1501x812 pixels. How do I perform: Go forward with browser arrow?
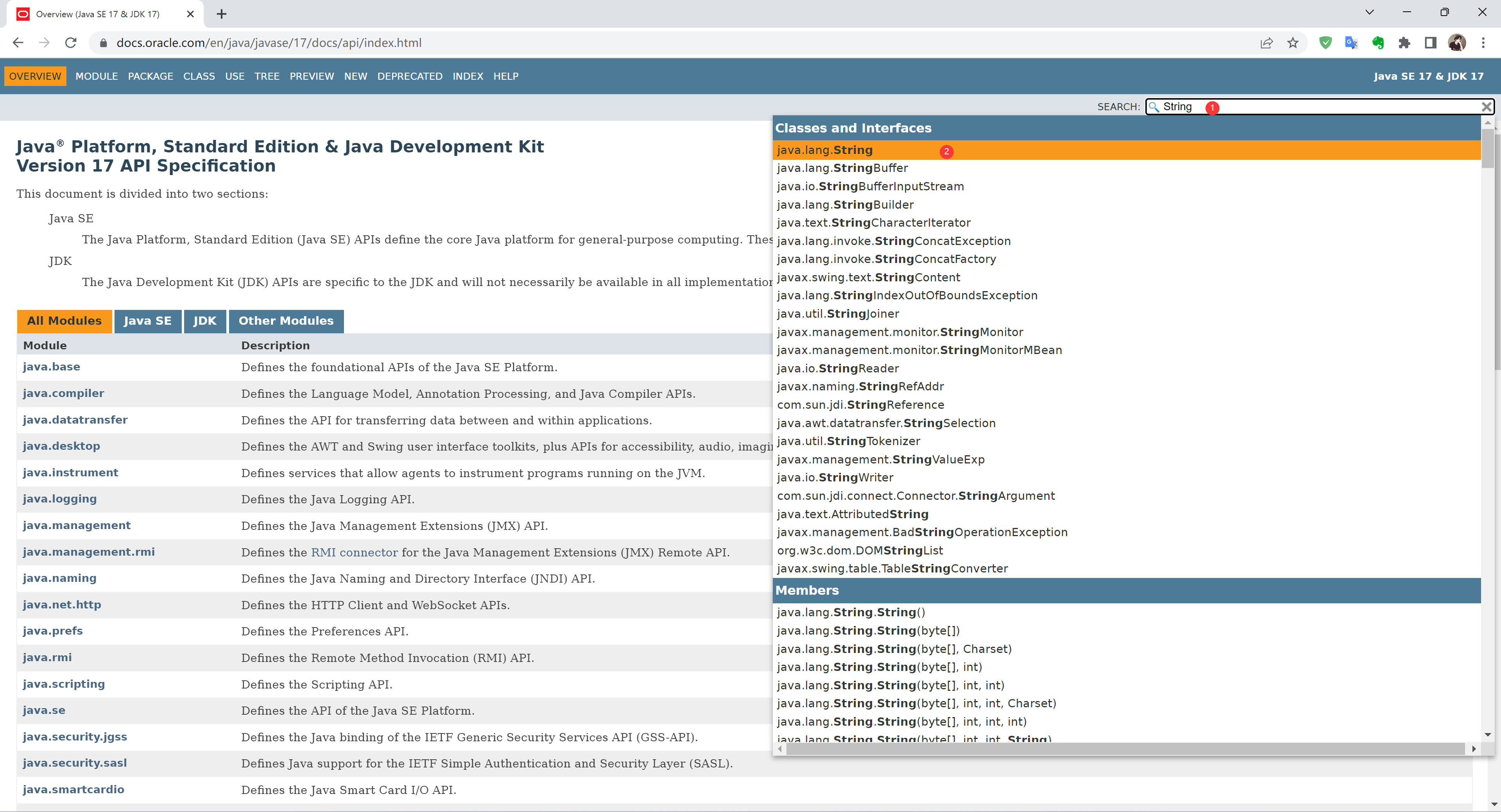(x=44, y=43)
